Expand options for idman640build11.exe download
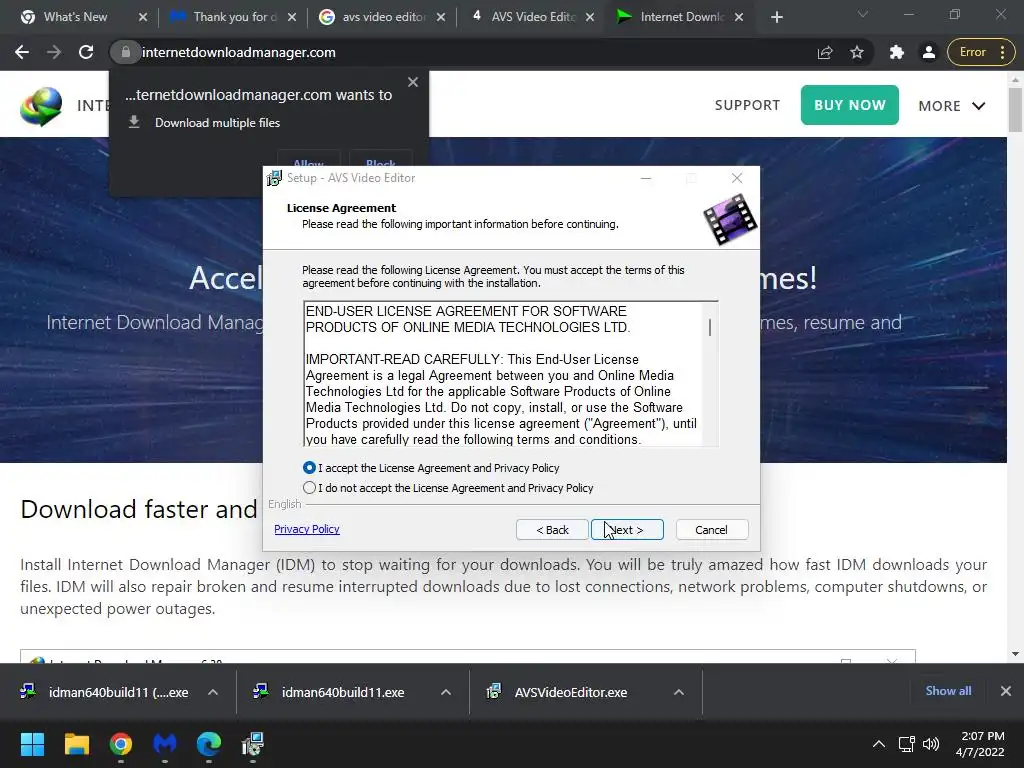 point(446,692)
